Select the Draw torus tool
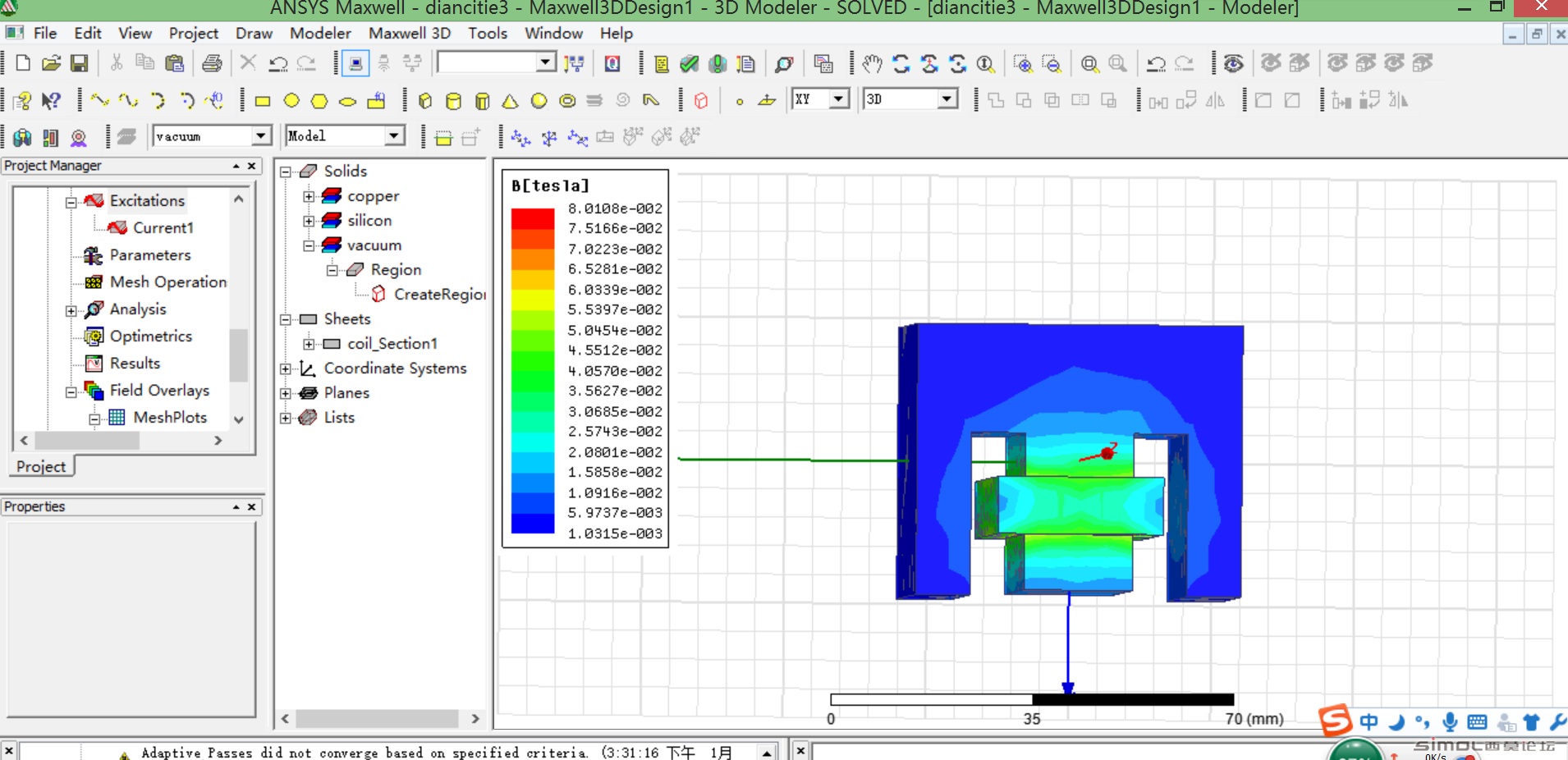The image size is (1568, 760). [567, 101]
